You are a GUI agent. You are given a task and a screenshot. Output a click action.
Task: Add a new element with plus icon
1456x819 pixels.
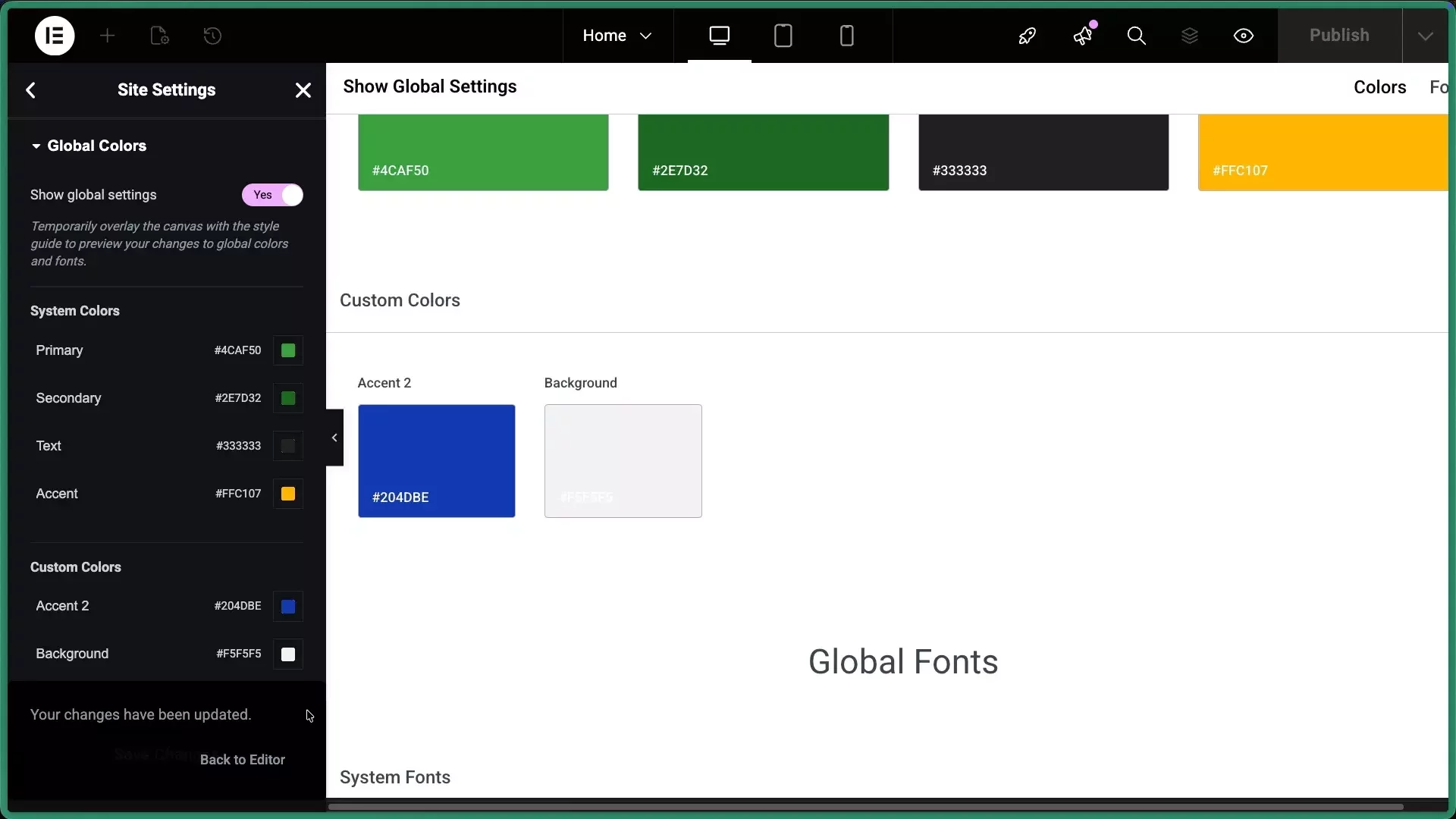coord(108,36)
